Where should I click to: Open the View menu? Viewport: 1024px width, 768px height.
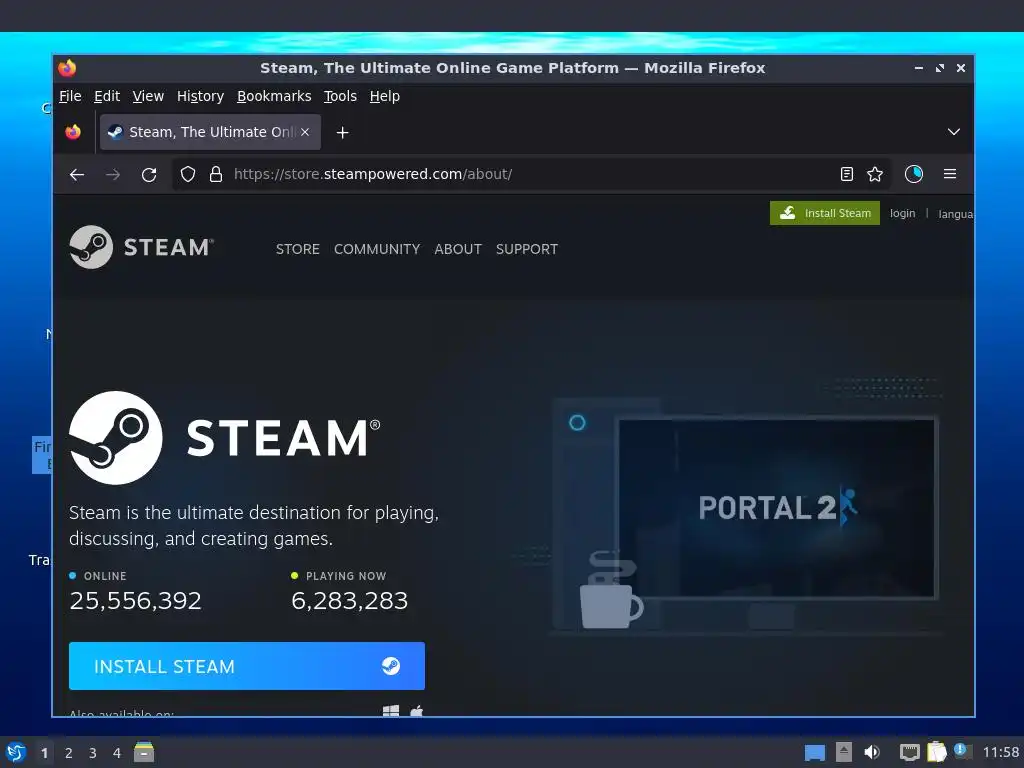[x=148, y=96]
